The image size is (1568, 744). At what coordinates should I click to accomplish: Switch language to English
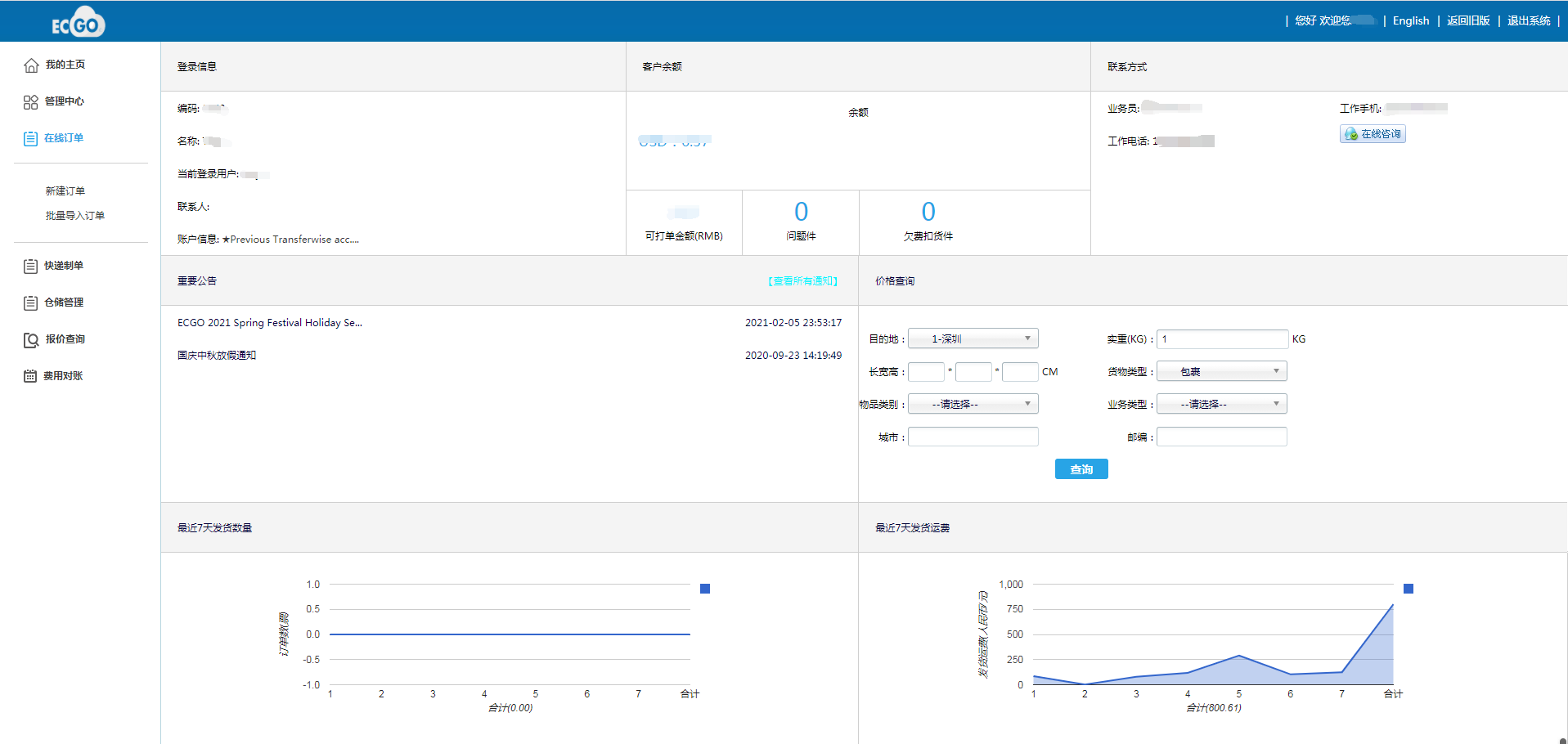click(1411, 20)
